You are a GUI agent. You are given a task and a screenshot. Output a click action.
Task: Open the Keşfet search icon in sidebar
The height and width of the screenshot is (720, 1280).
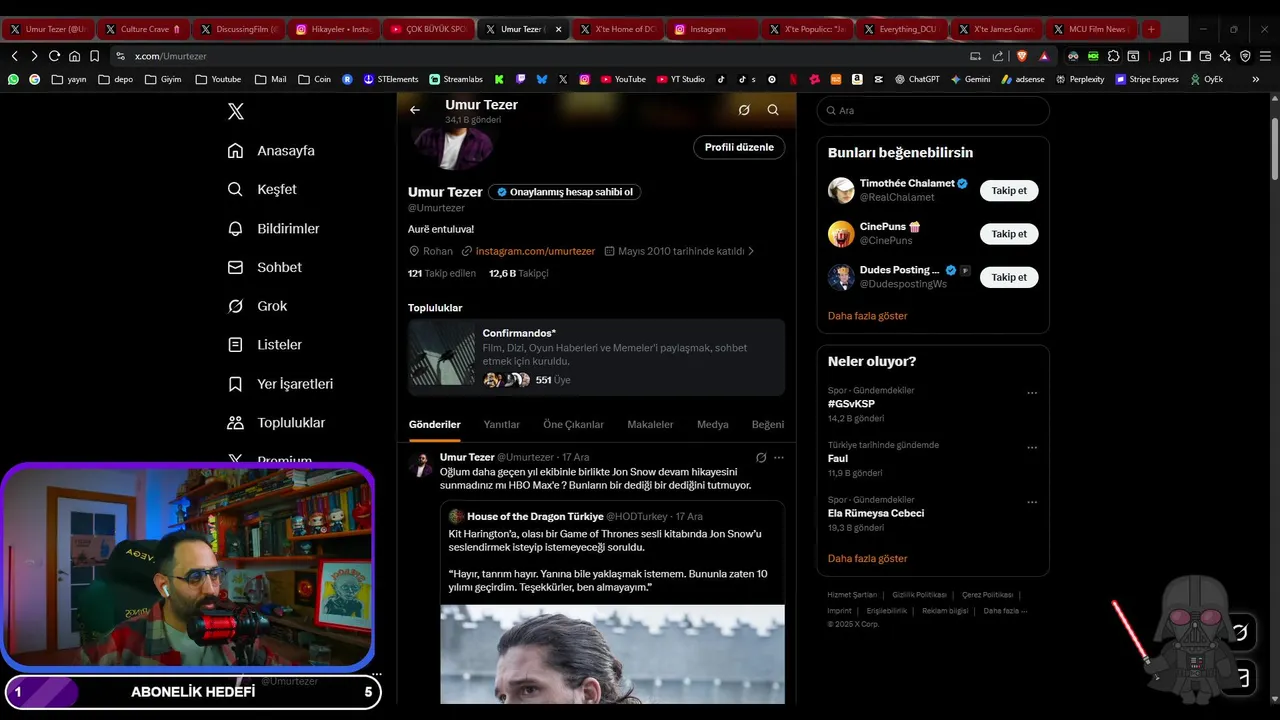tap(235, 189)
